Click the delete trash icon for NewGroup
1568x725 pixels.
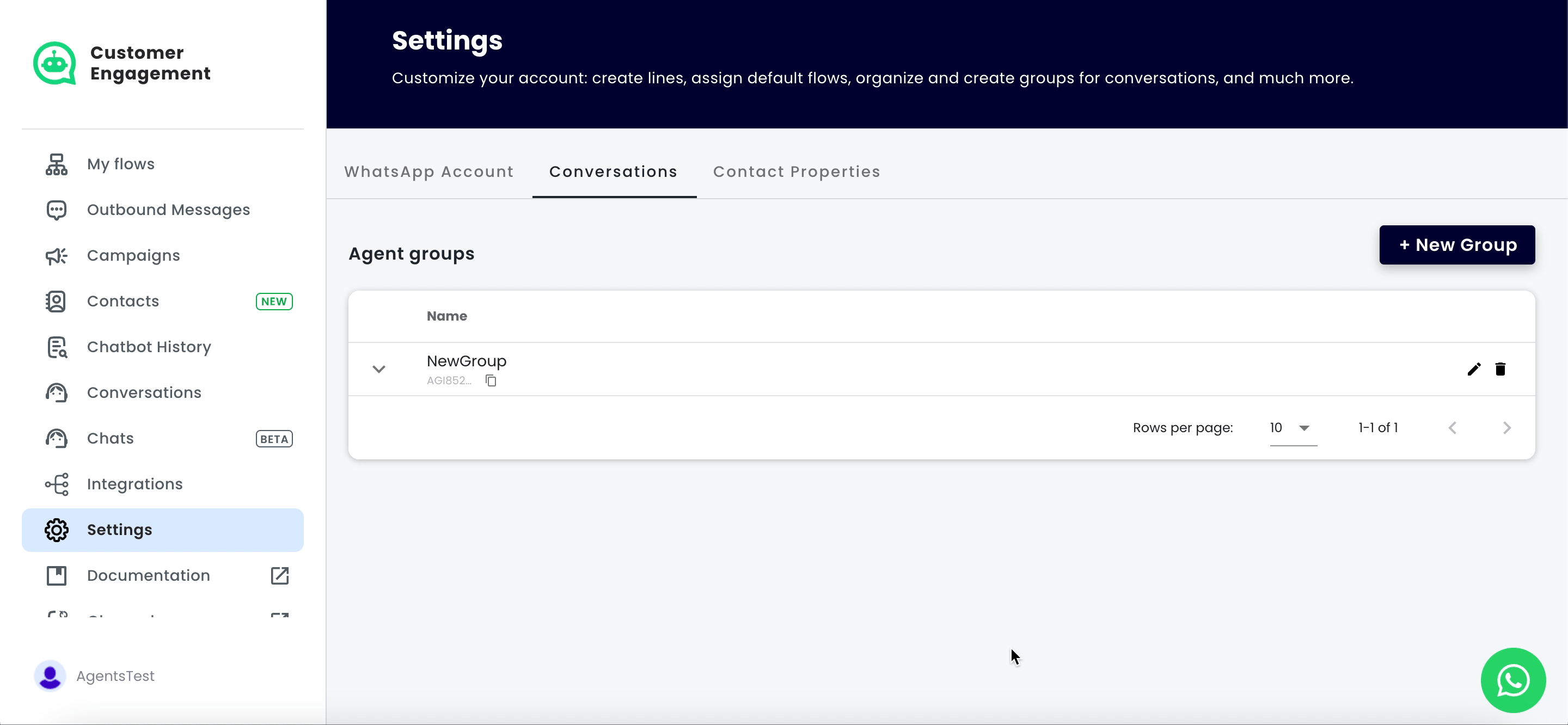[x=1500, y=369]
